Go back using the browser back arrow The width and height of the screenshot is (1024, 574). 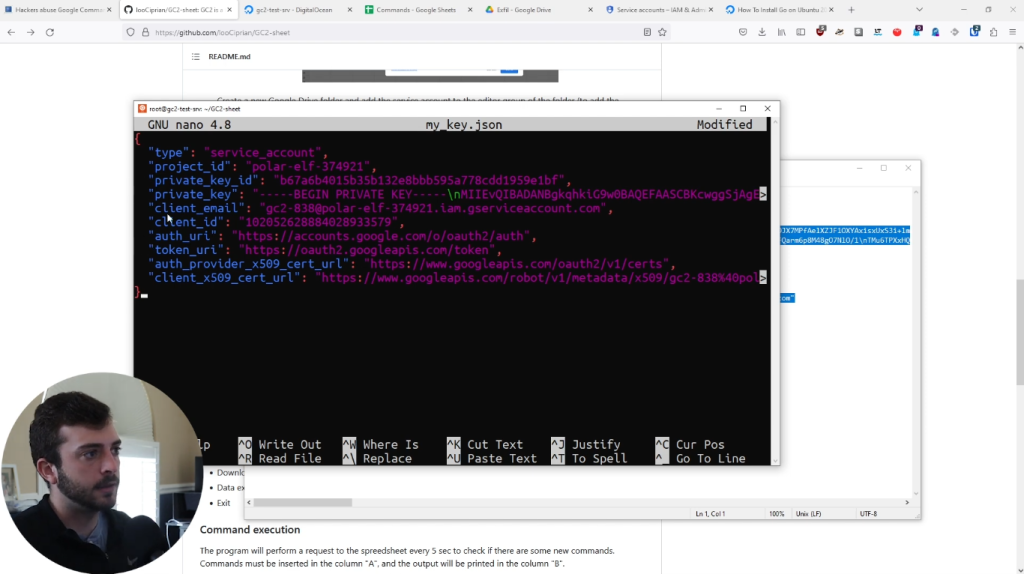tap(11, 32)
